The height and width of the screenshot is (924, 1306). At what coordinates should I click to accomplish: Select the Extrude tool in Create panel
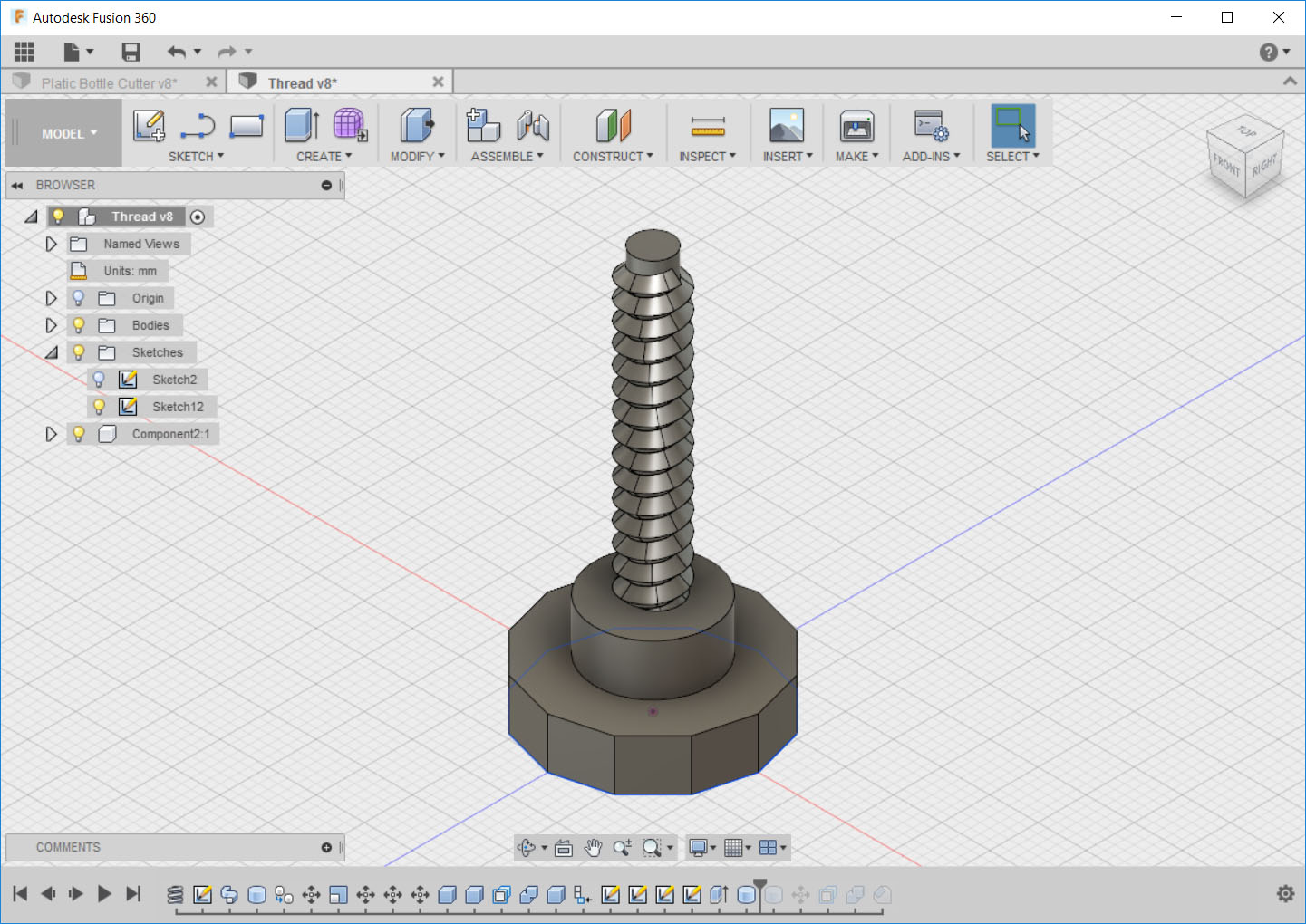(x=301, y=125)
